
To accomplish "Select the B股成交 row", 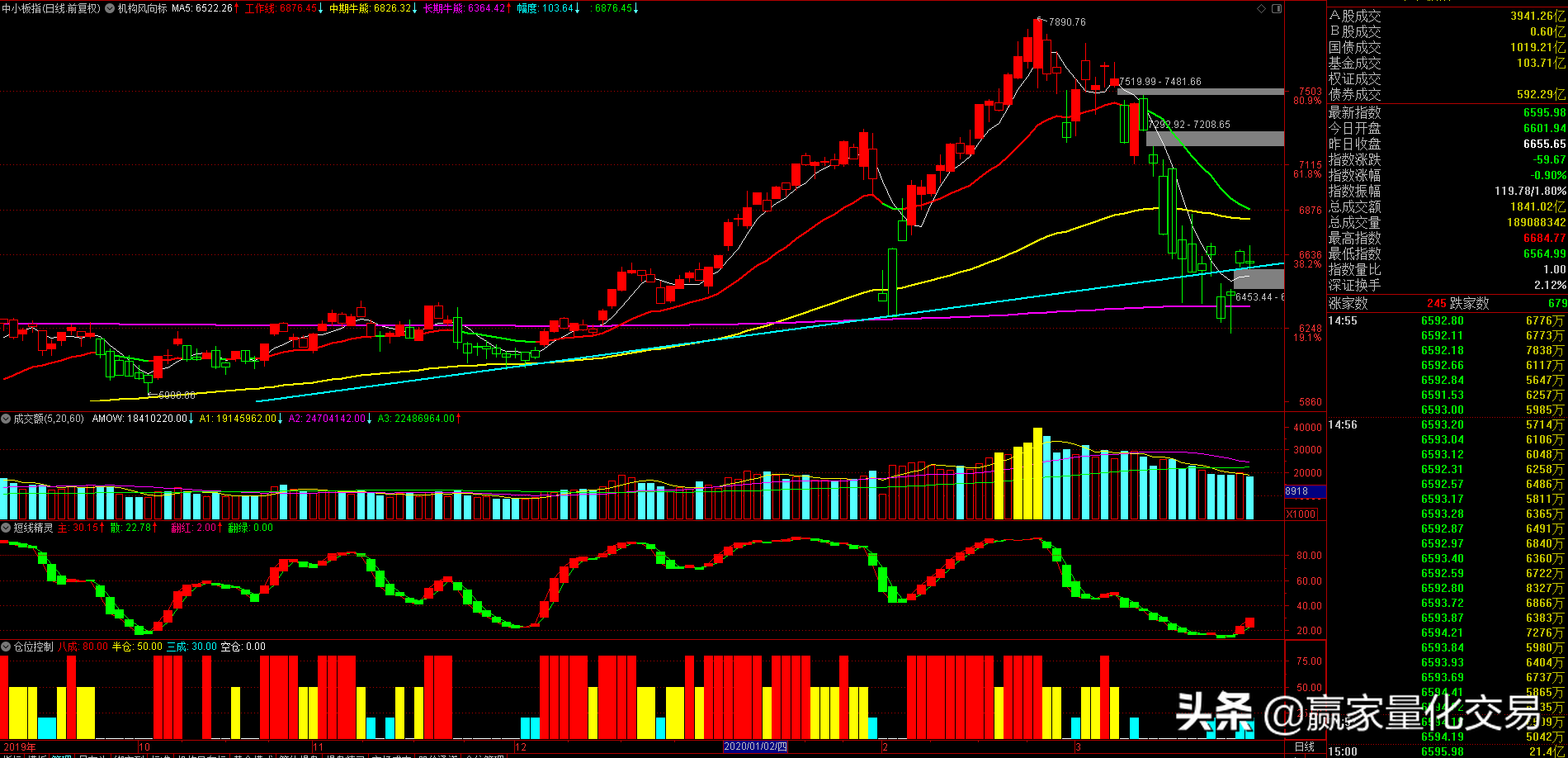I will pos(1447,31).
